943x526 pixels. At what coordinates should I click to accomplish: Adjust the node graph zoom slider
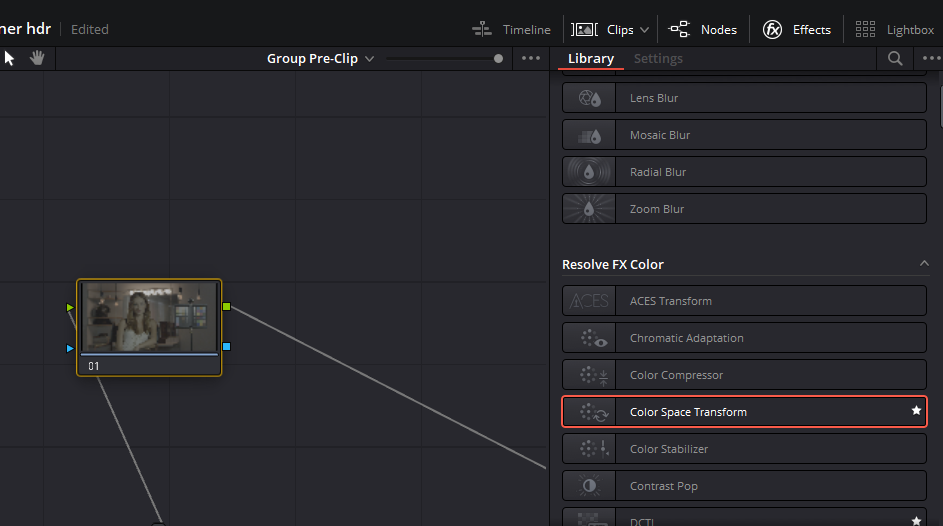[x=498, y=58]
